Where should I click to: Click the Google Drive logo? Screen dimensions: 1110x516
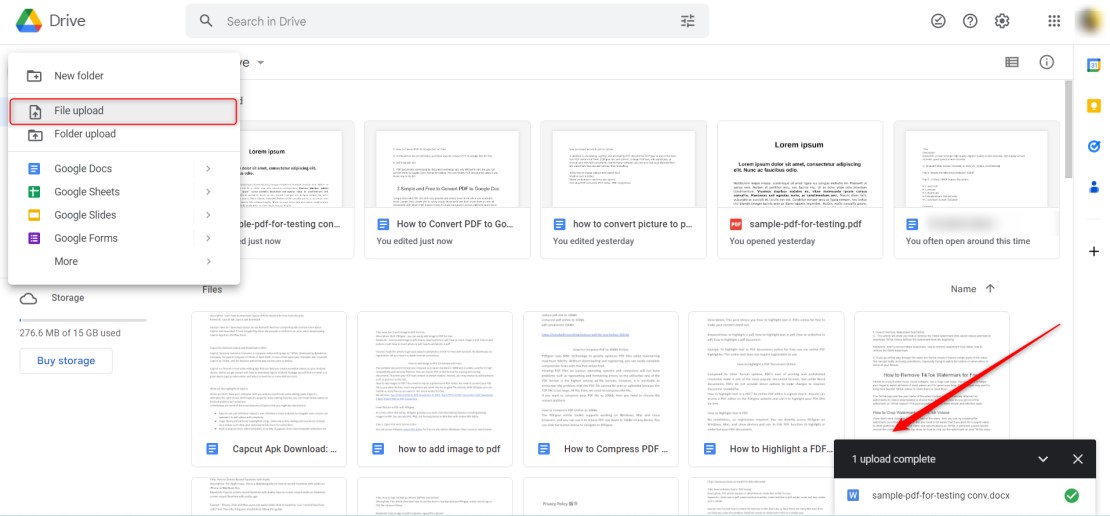tap(29, 21)
